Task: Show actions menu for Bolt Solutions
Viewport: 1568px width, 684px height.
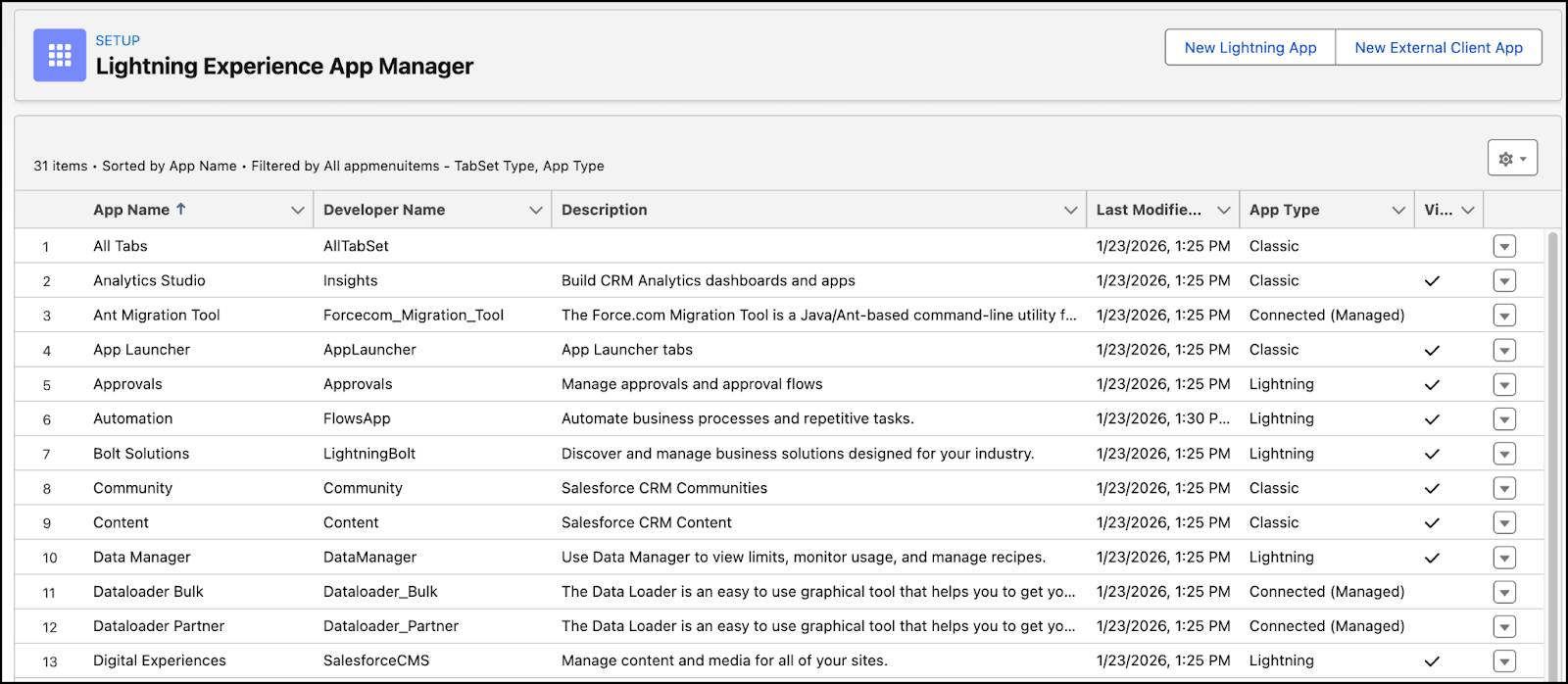Action: 1504,454
